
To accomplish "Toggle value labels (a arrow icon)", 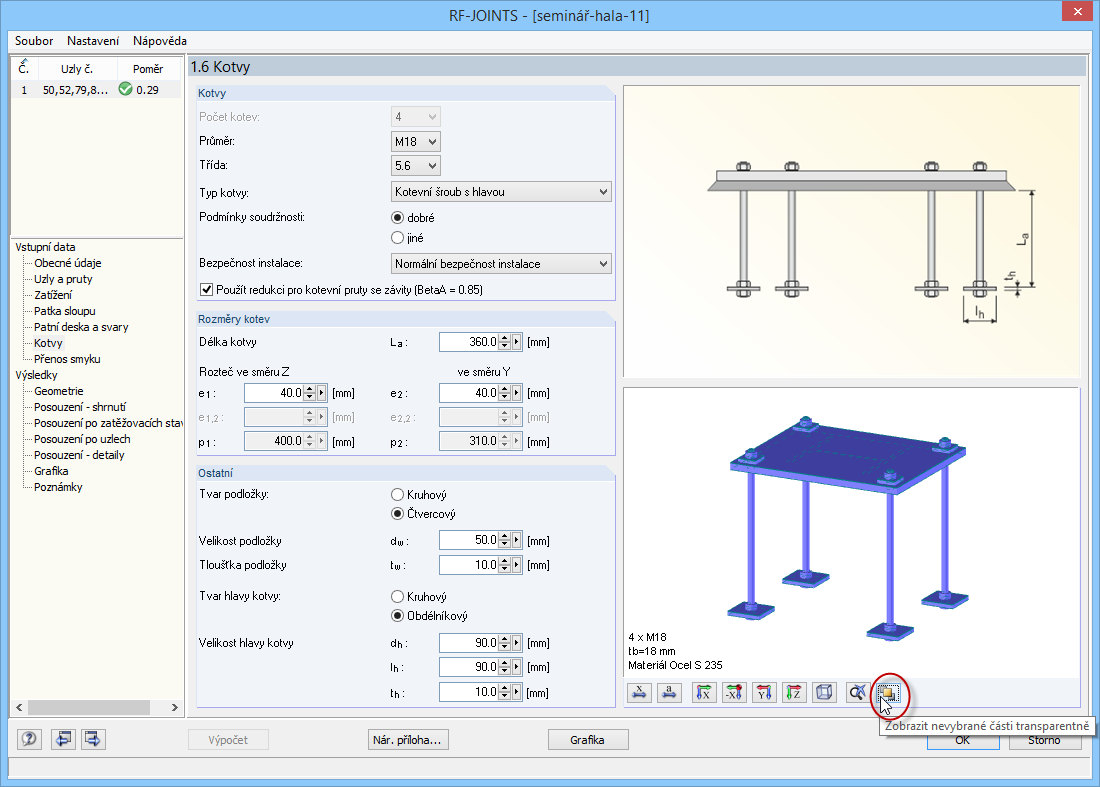I will tap(669, 693).
